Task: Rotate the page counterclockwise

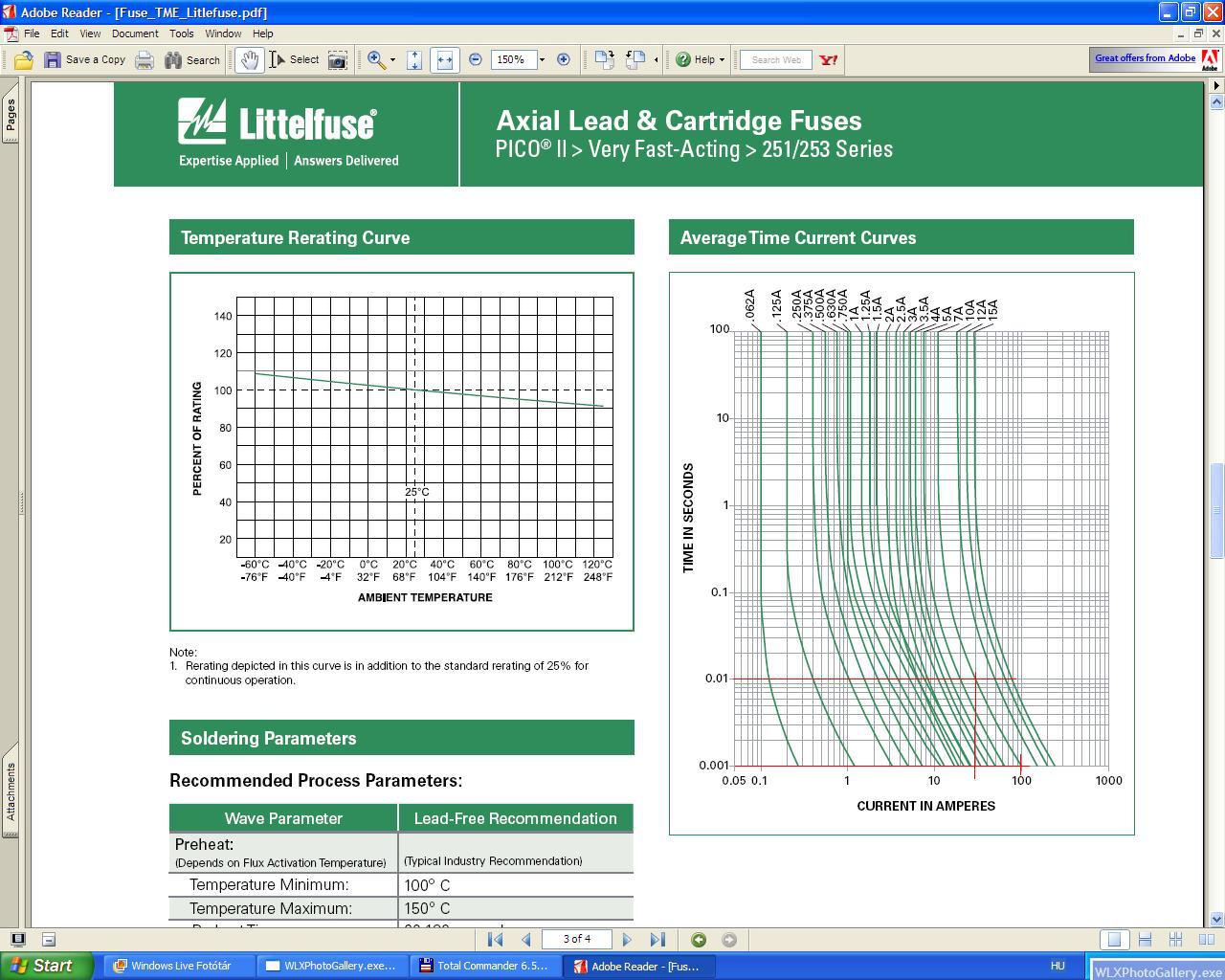Action: click(x=635, y=60)
